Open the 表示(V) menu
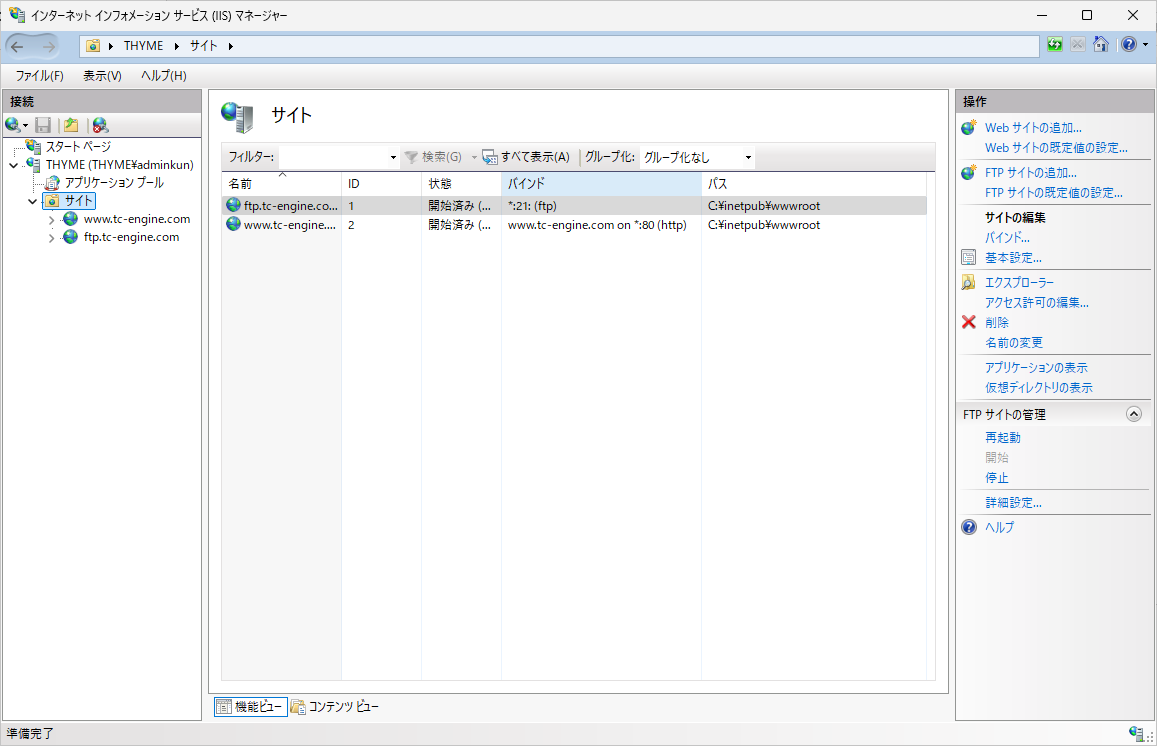Image resolution: width=1157 pixels, height=746 pixels. pos(102,75)
